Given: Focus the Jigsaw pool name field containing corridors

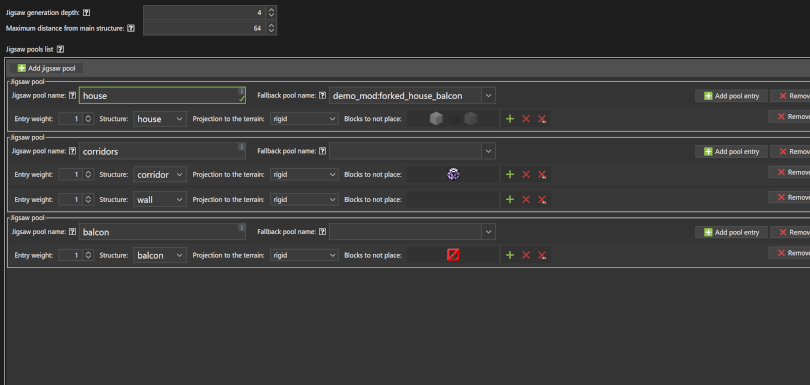Looking at the screenshot, I should [162, 151].
